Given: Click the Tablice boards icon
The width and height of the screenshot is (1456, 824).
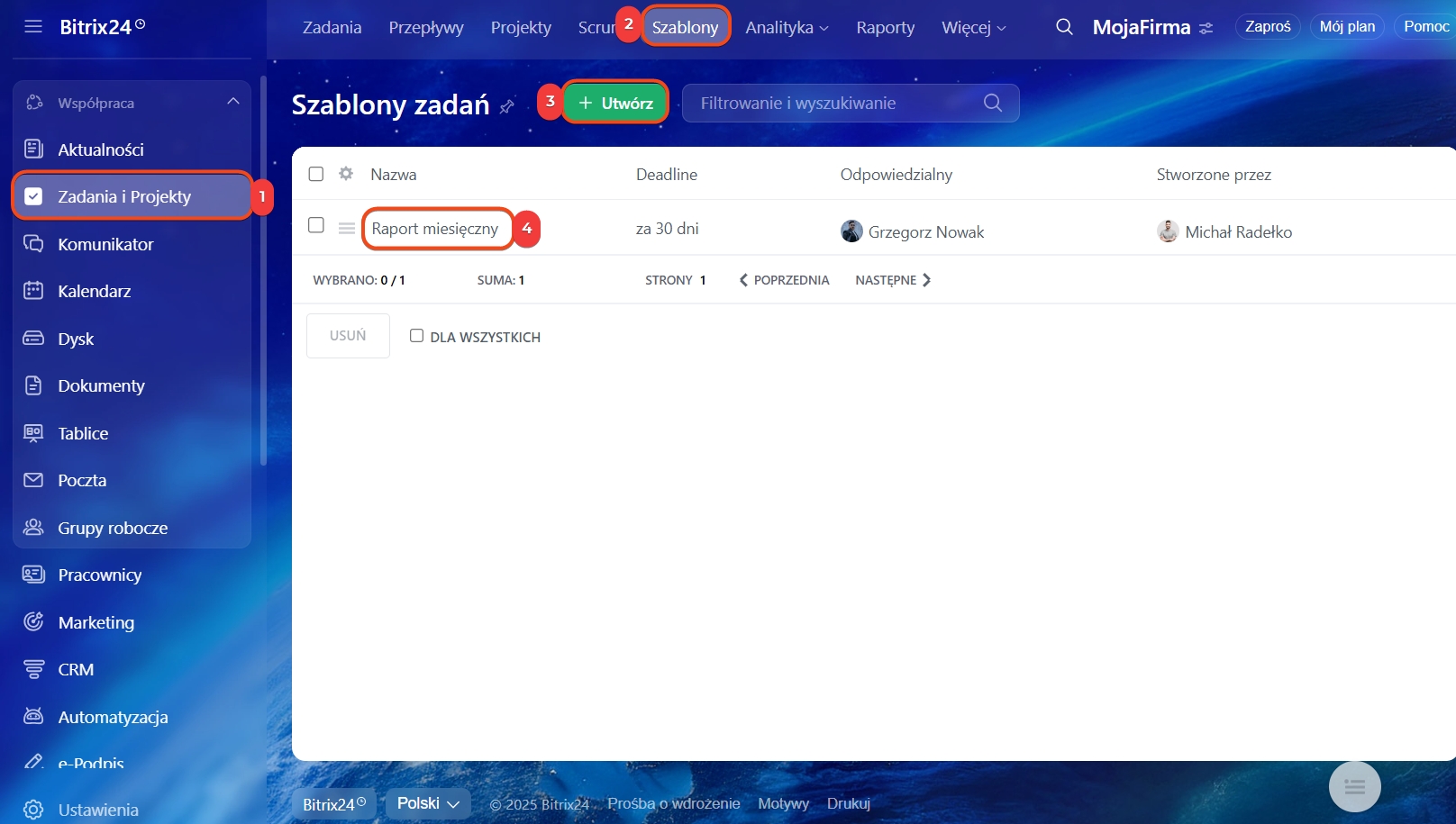Looking at the screenshot, I should 33,433.
